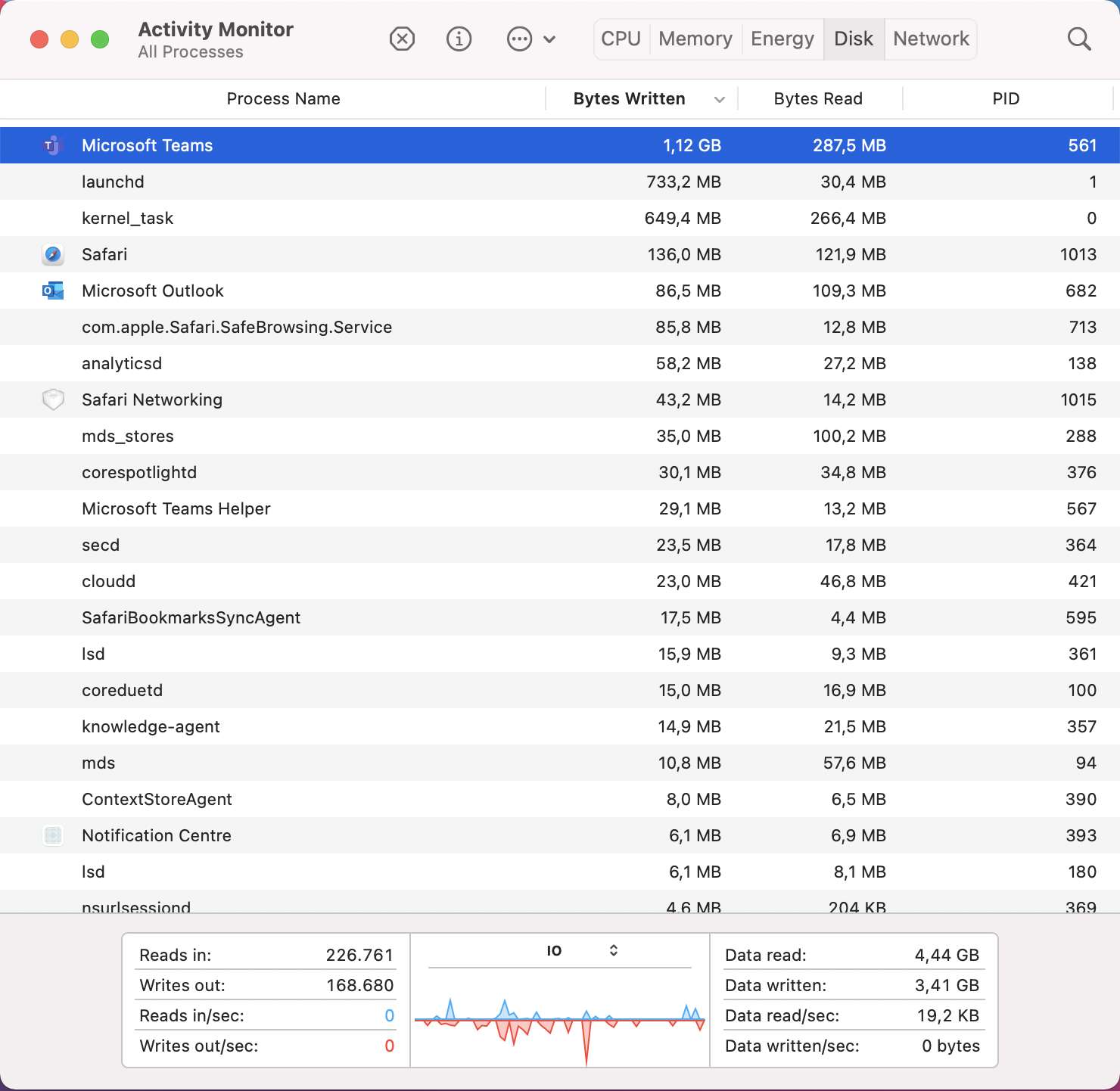Screen dimensions: 1120x1091
Task: Click the Search magnifier icon
Action: [x=1079, y=39]
